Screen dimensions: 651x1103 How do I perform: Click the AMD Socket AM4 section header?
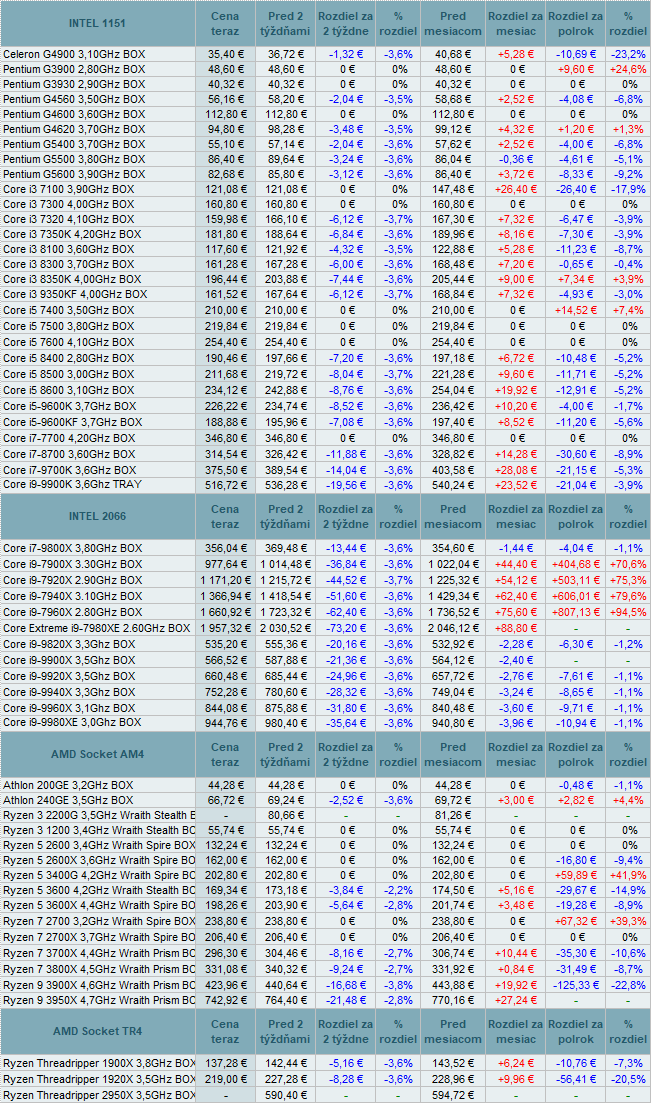[x=97, y=754]
